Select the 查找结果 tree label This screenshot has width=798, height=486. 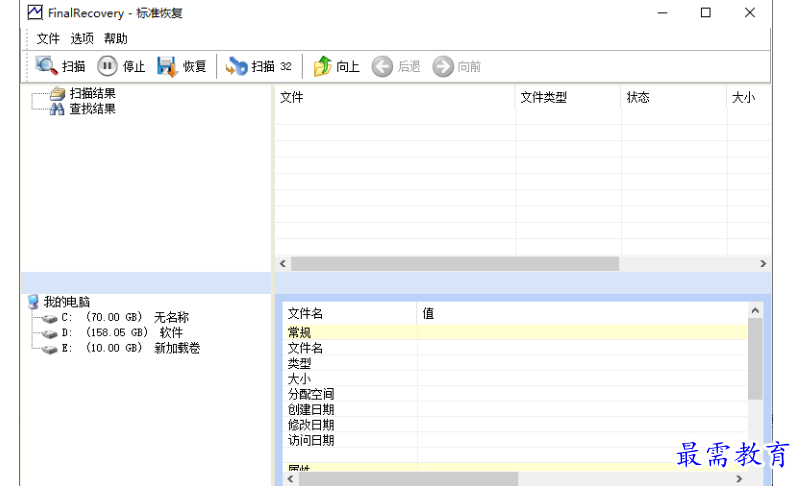(93, 109)
